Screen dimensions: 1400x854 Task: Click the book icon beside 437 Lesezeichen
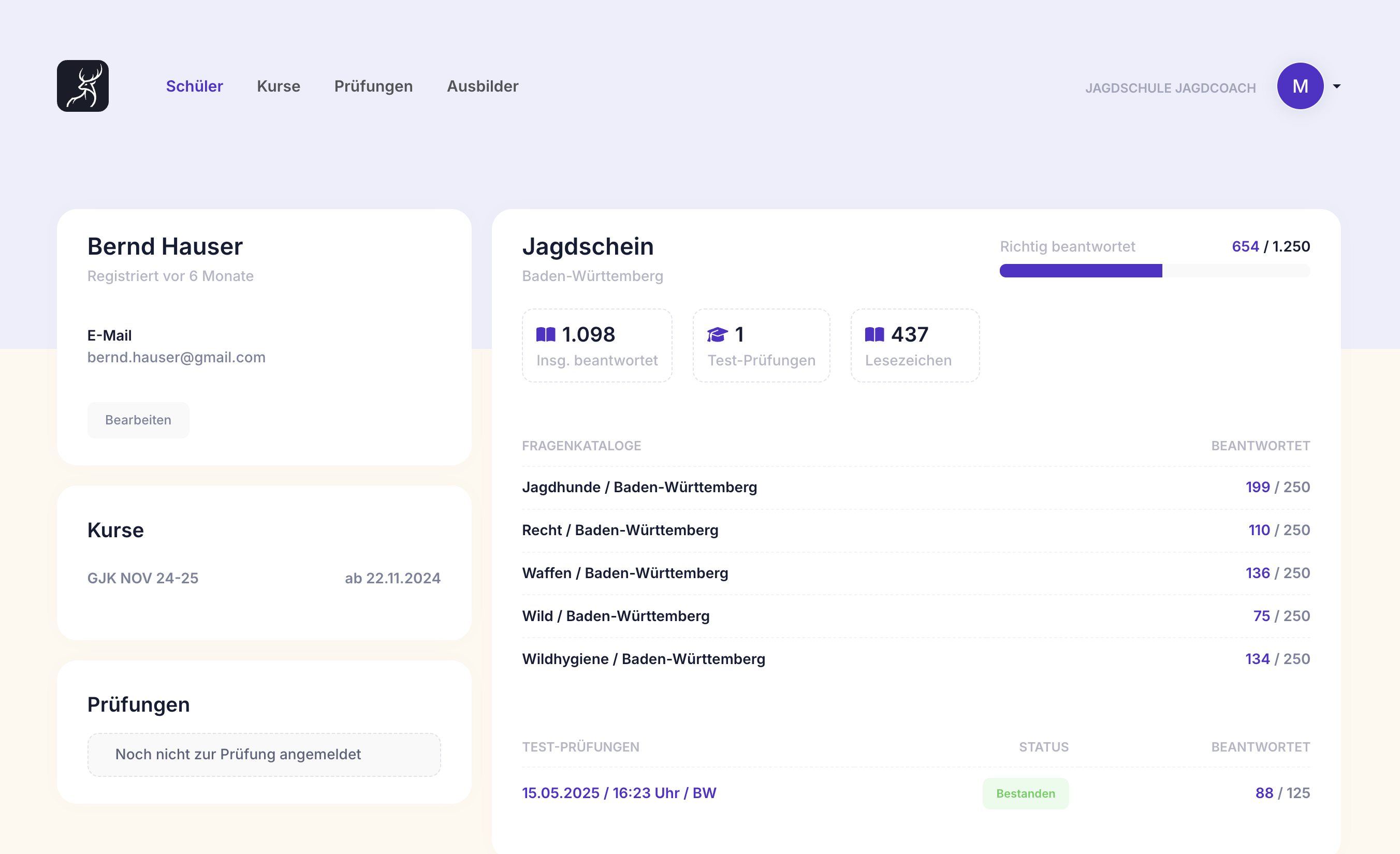click(x=874, y=334)
